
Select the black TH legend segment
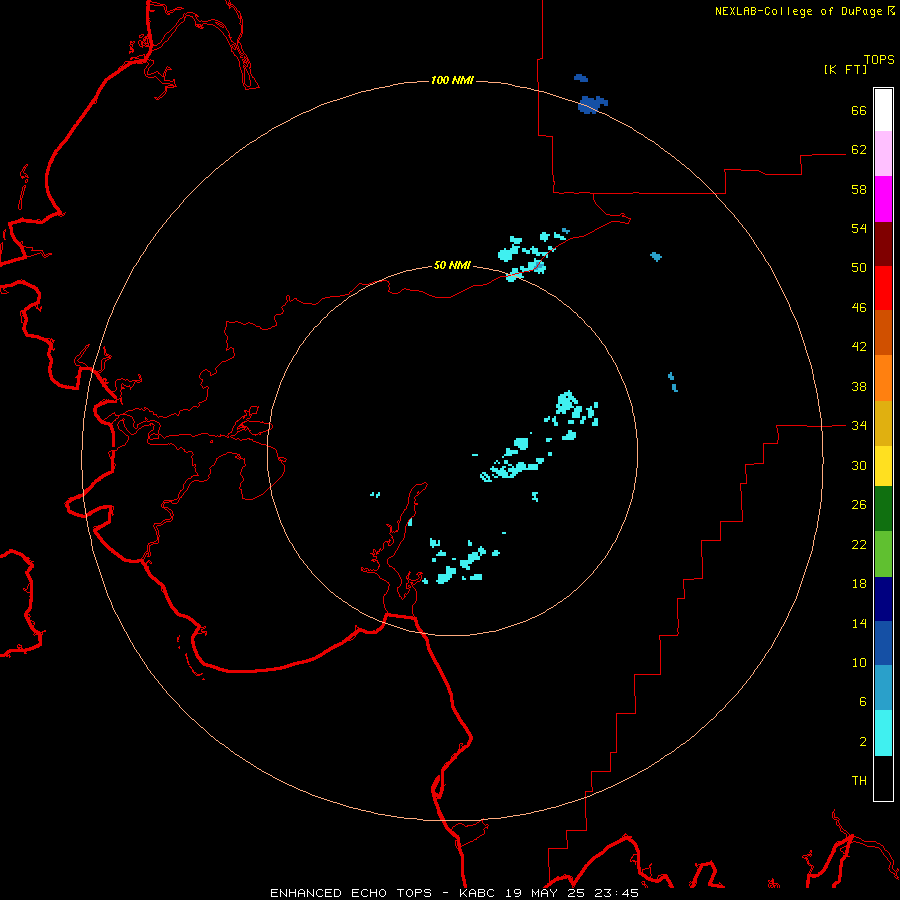[x=883, y=778]
